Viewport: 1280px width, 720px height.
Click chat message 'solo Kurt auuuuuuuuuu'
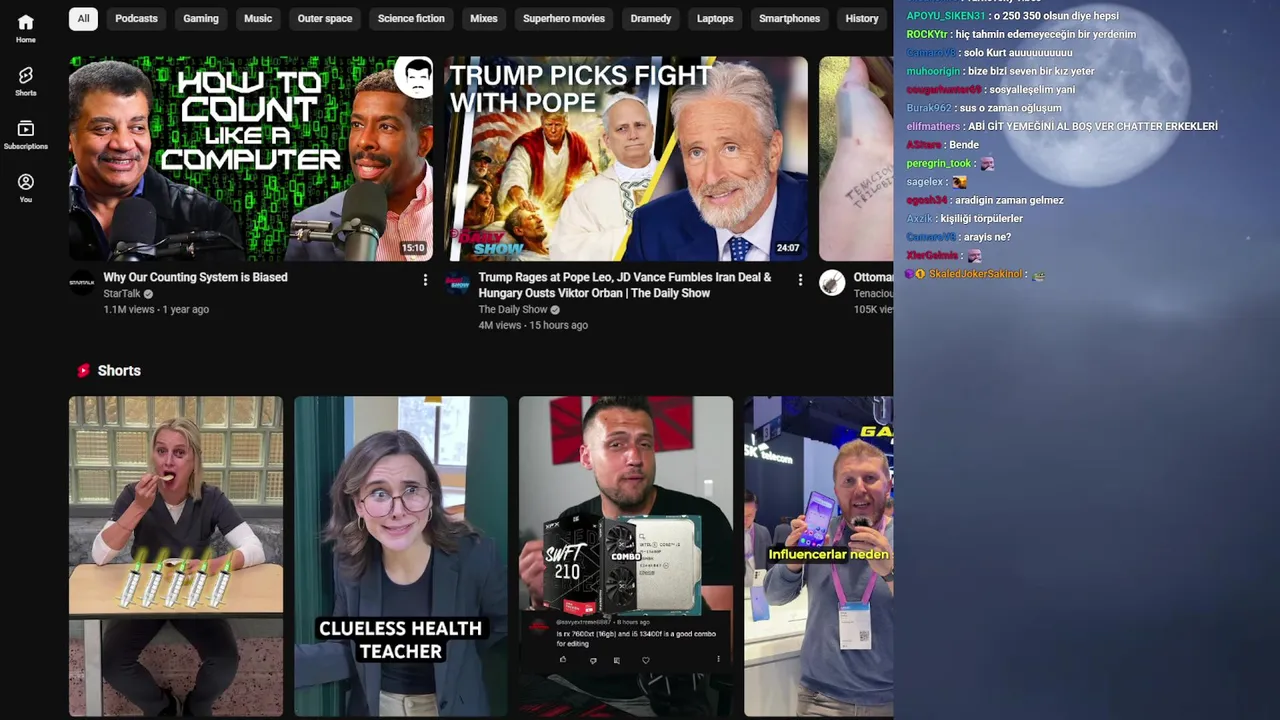pos(1018,53)
